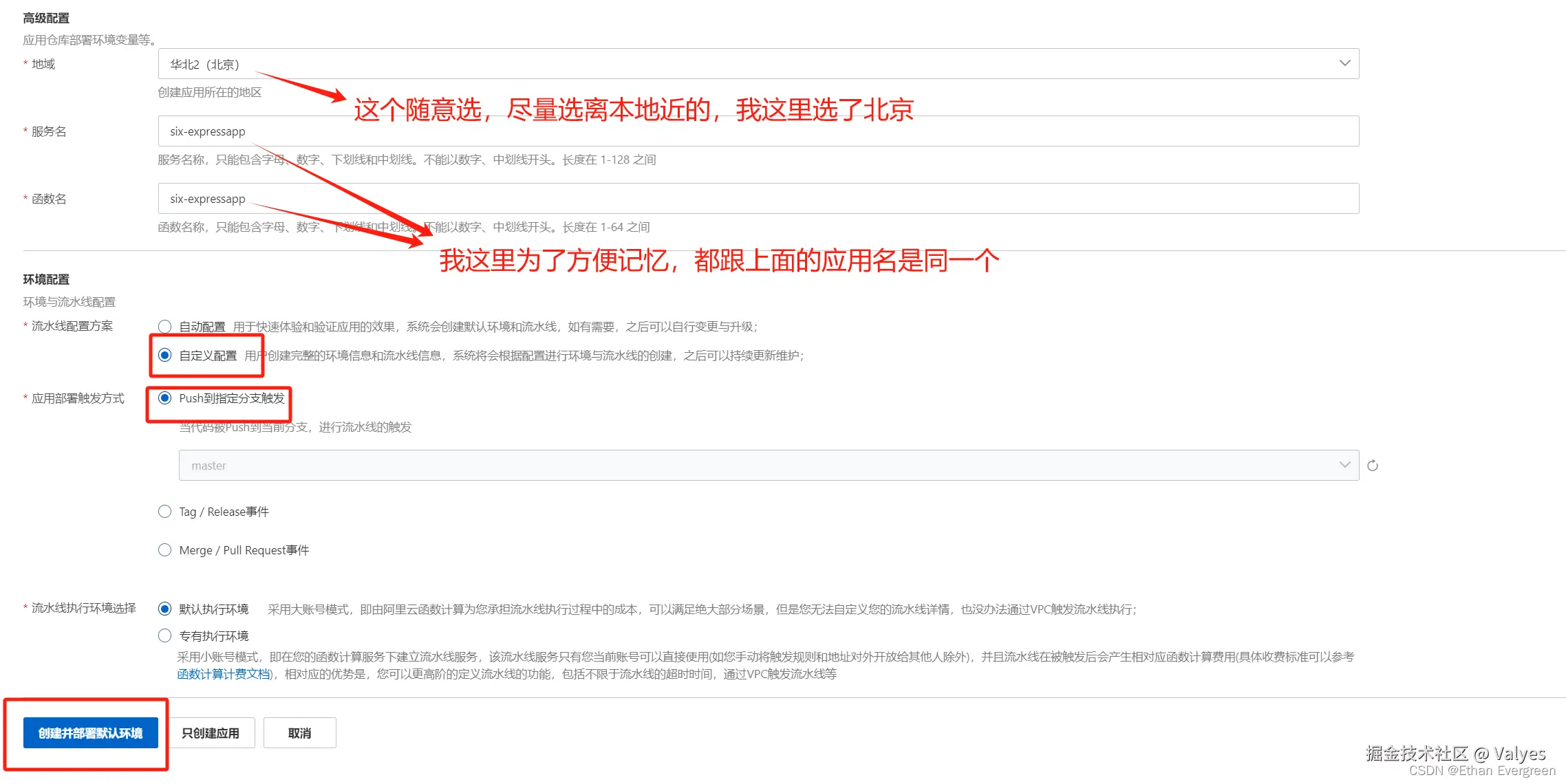Expand the region dropdown chevron for 华北2（北京）

(1344, 63)
